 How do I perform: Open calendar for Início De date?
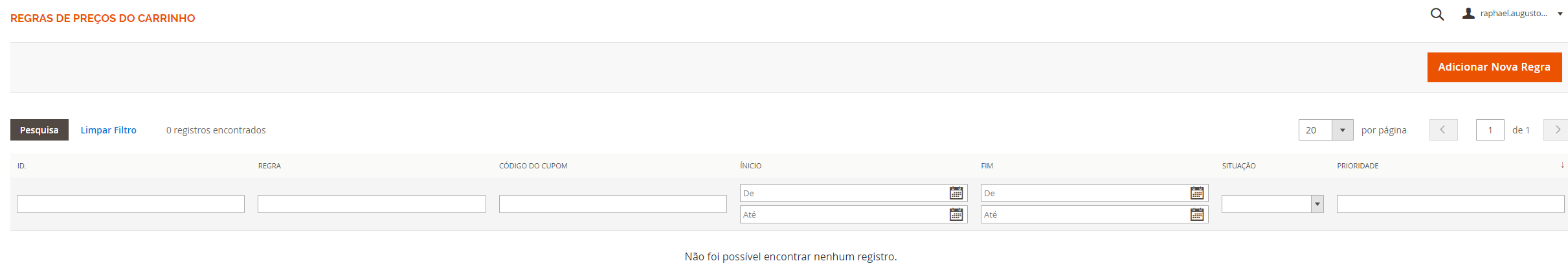(956, 193)
